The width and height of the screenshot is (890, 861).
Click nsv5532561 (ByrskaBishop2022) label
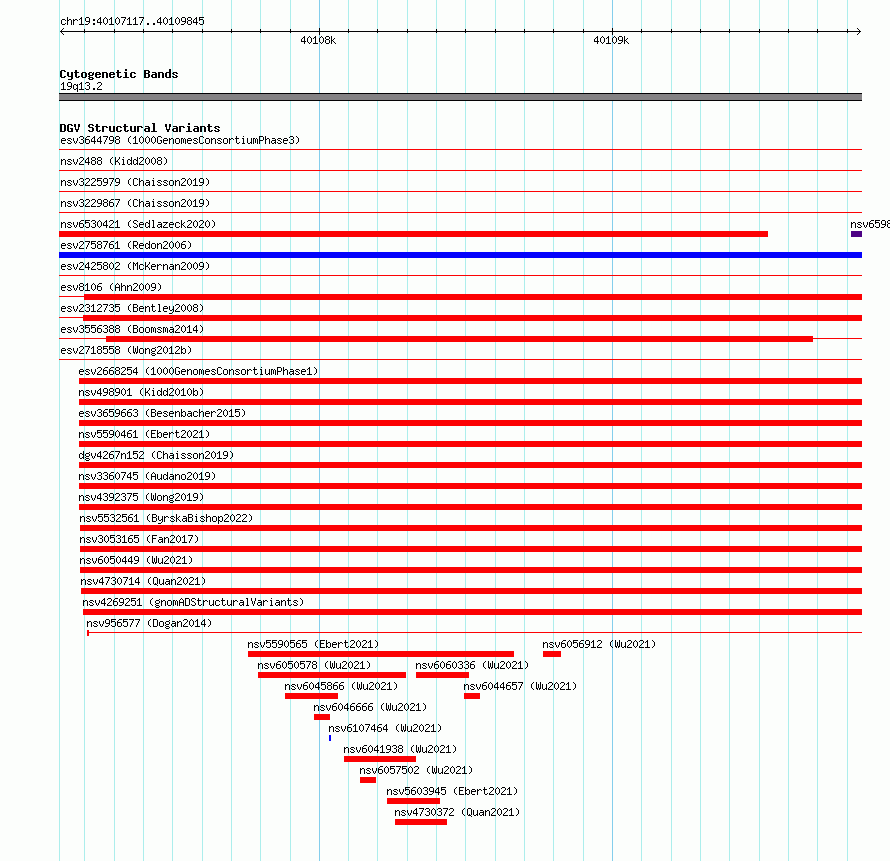pos(166,518)
